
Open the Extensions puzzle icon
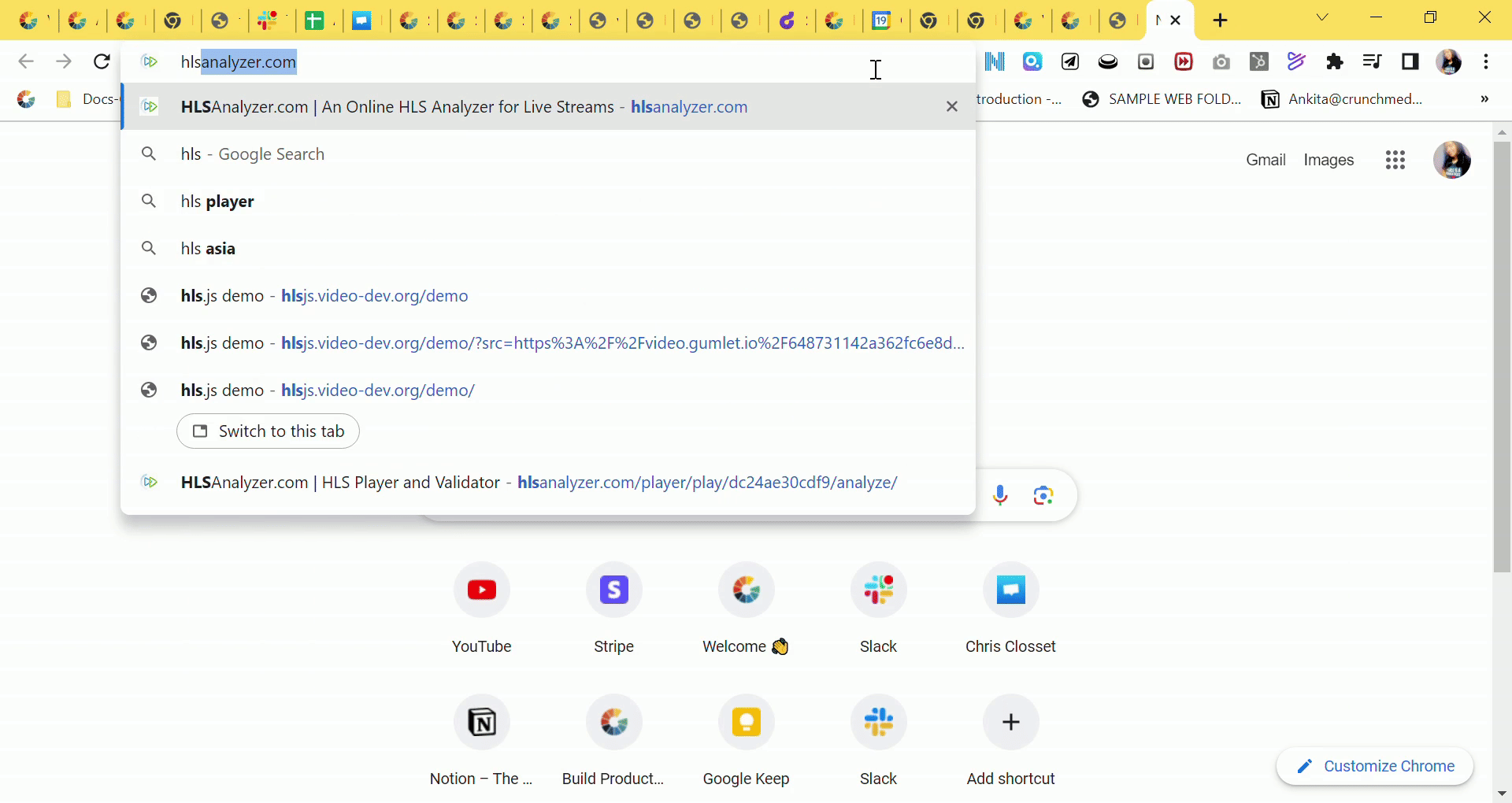tap(1334, 61)
